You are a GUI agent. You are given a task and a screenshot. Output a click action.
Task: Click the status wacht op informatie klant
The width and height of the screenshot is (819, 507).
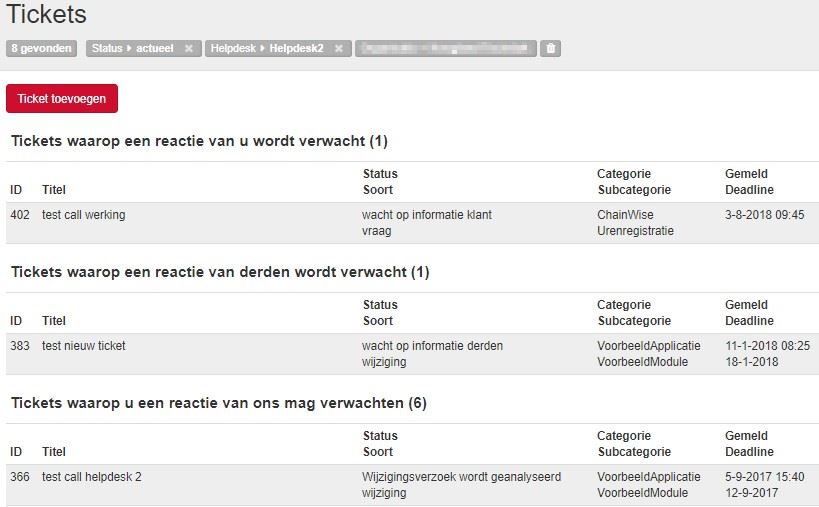[427, 215]
